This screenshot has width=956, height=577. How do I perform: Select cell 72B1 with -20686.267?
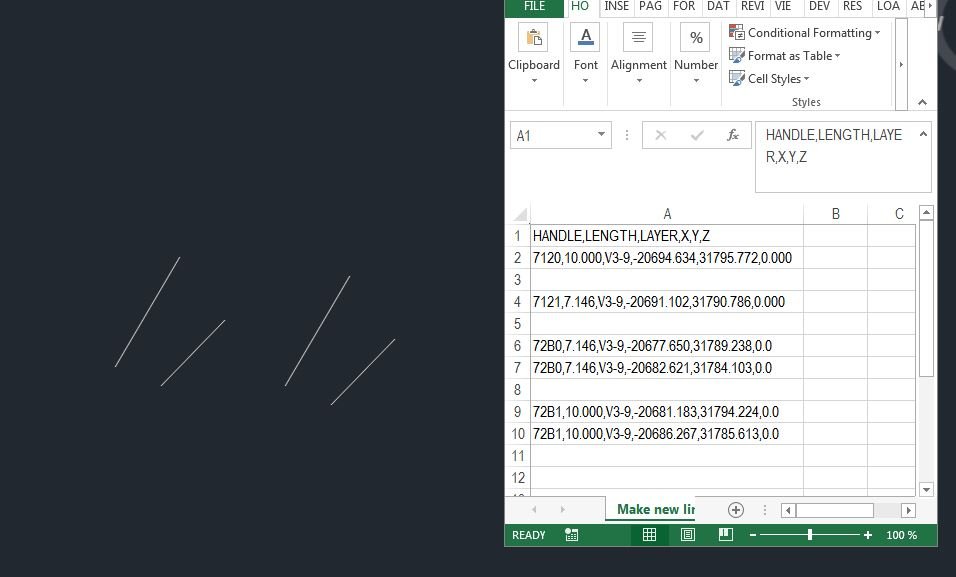(667, 434)
